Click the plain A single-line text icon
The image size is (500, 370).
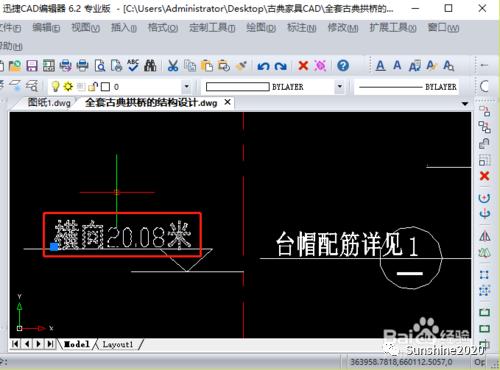pyautogui.click(x=397, y=65)
